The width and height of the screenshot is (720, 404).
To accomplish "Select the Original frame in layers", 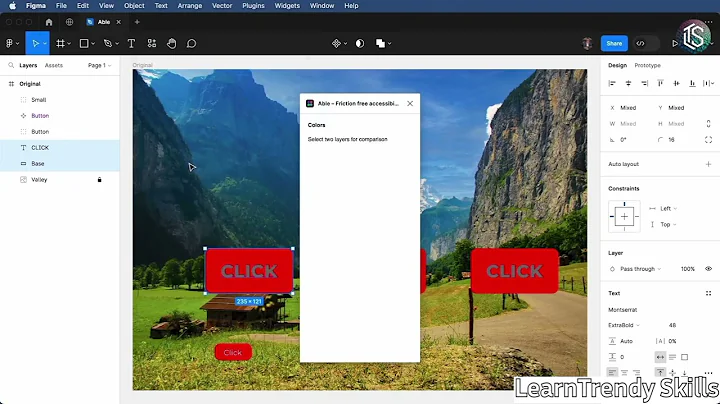I will [x=60, y=84].
